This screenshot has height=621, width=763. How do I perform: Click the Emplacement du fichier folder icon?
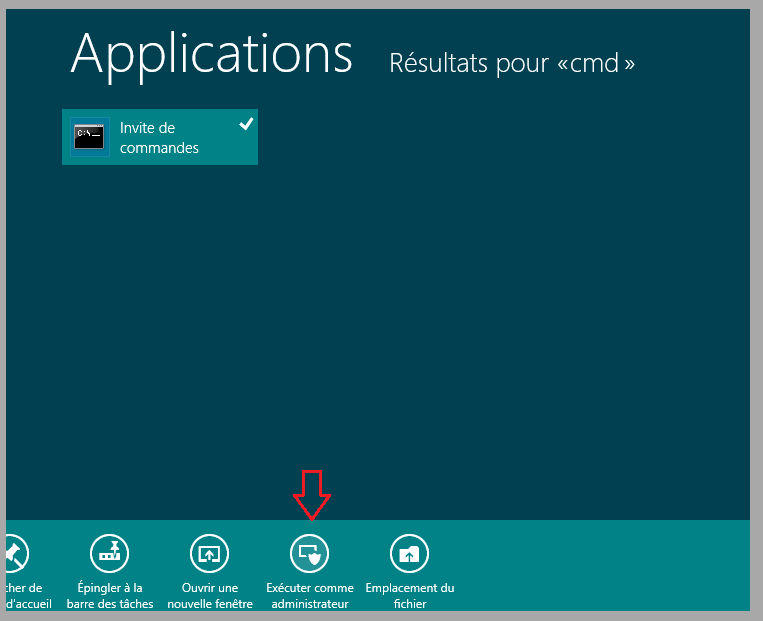(x=409, y=552)
